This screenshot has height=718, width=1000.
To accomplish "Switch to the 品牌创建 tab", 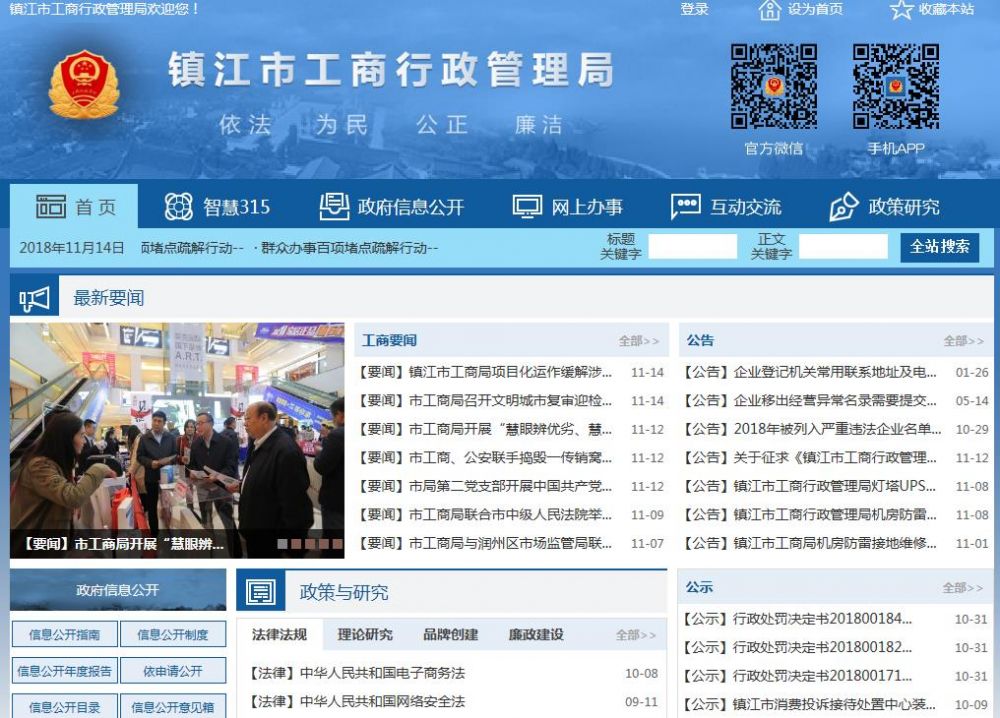I will pyautogui.click(x=454, y=634).
